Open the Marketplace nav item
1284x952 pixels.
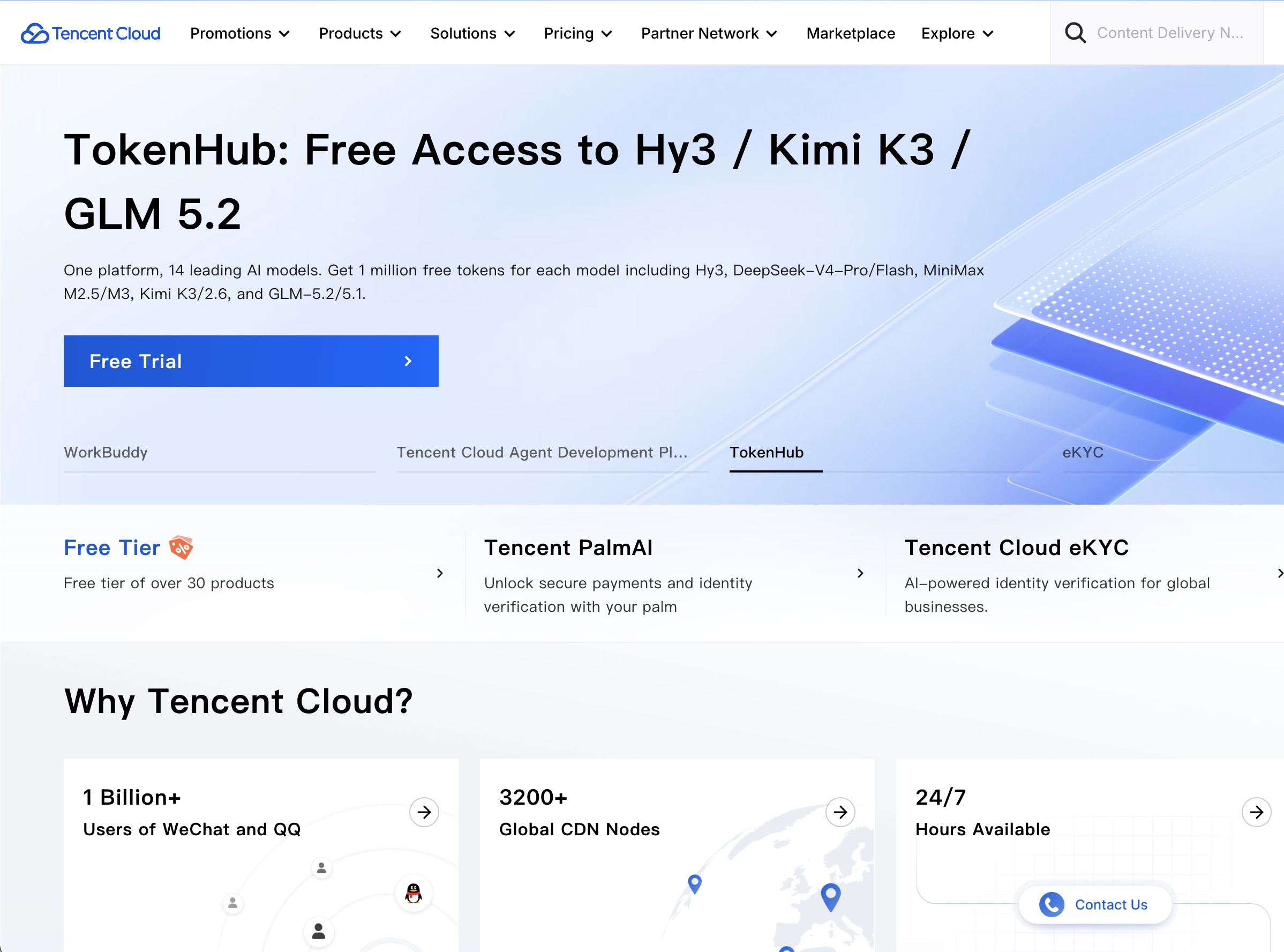pos(850,33)
